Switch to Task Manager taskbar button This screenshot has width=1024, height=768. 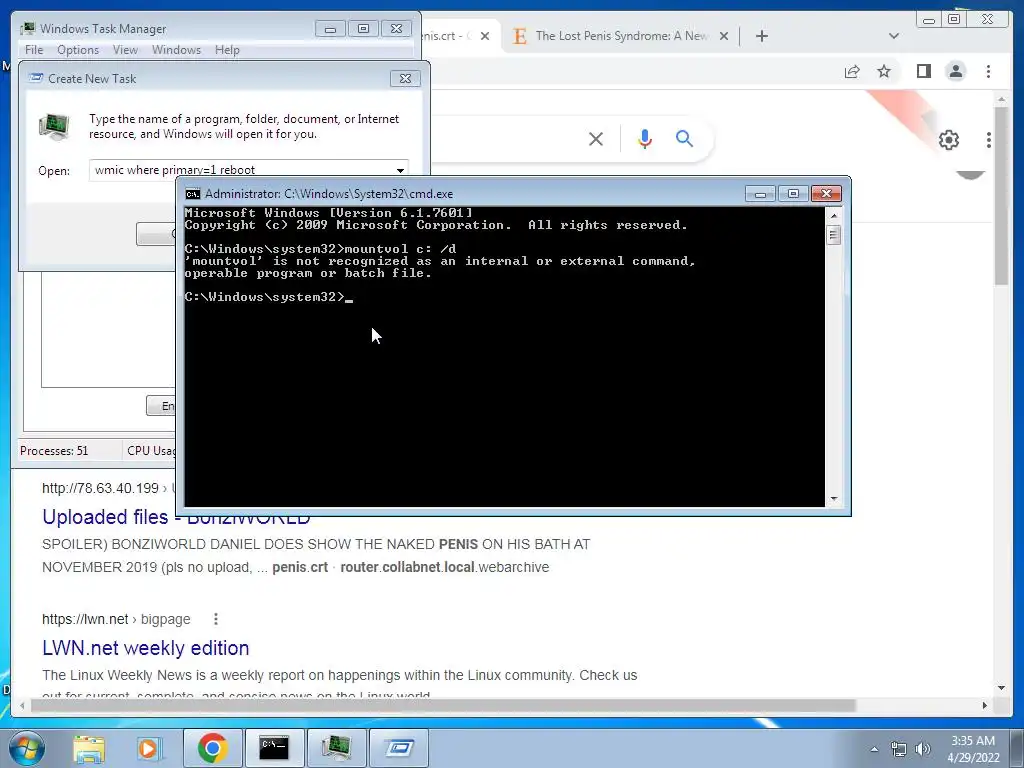[336, 748]
